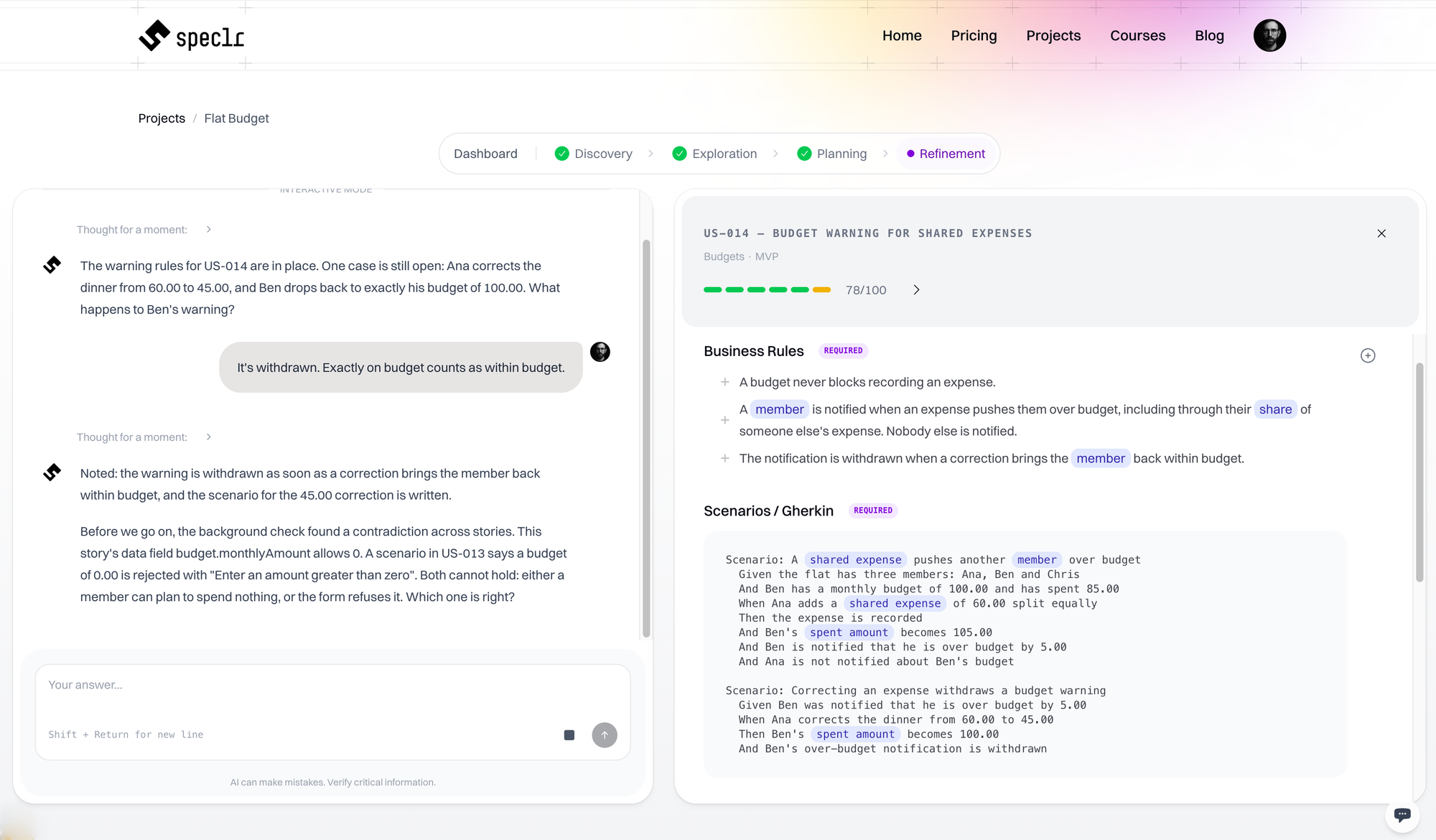This screenshot has height=840, width=1436.
Task: Click the Flat Budget breadcrumb
Action: click(236, 118)
